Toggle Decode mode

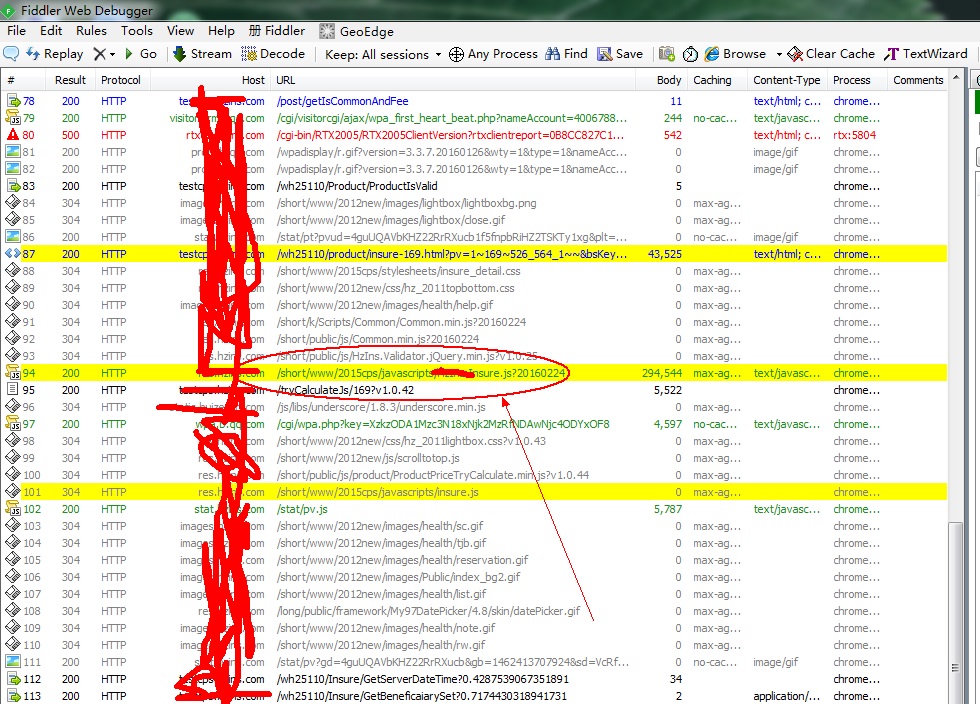click(x=273, y=54)
